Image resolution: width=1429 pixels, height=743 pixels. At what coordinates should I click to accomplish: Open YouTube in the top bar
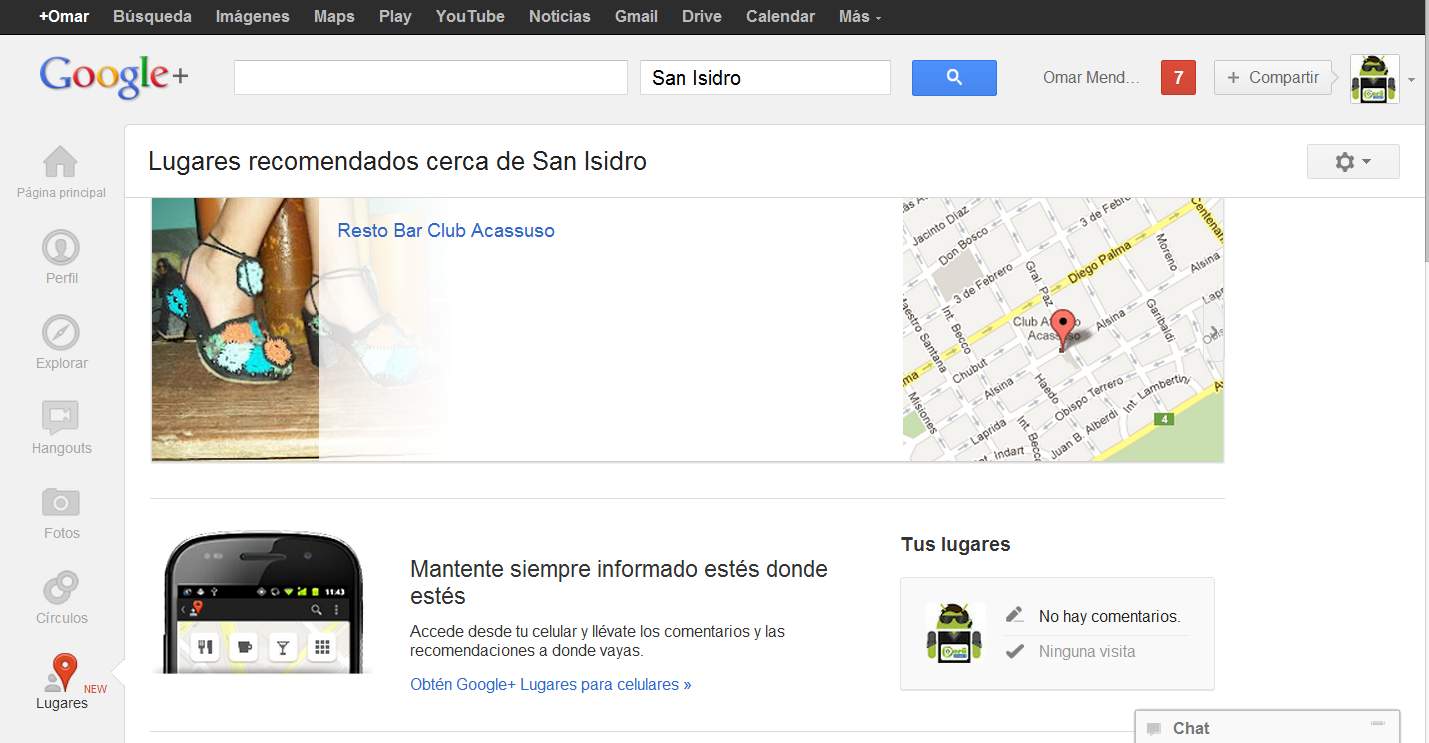coord(470,17)
